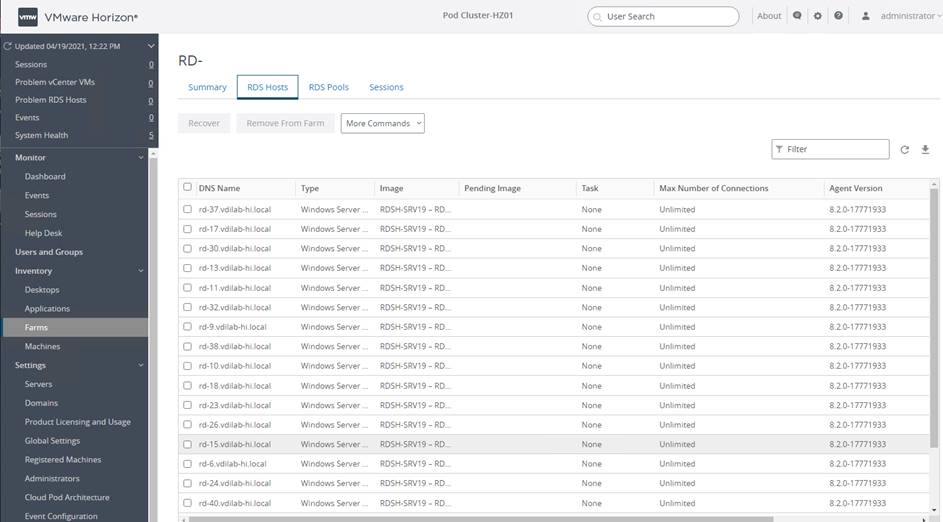This screenshot has width=943, height=522.
Task: Click the table horizontal scrollbar
Action: [x=481, y=519]
